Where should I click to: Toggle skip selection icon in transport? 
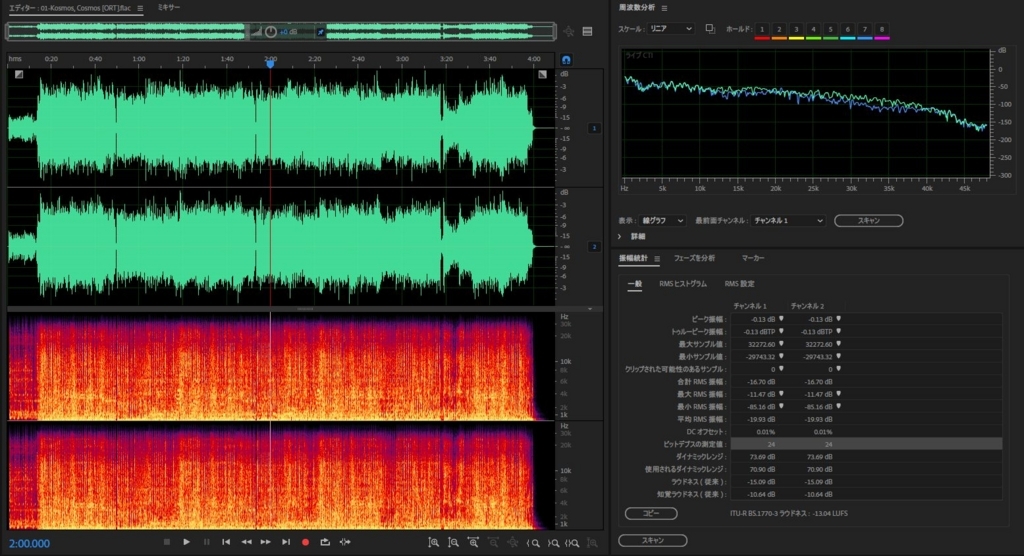[345, 542]
